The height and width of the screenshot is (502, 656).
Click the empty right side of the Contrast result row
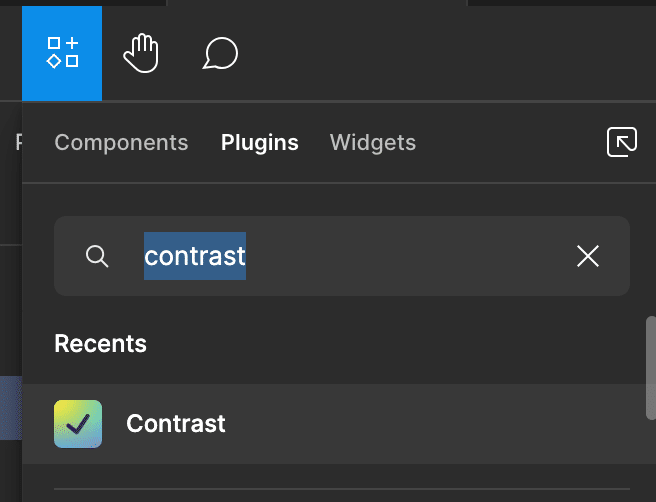click(435, 424)
